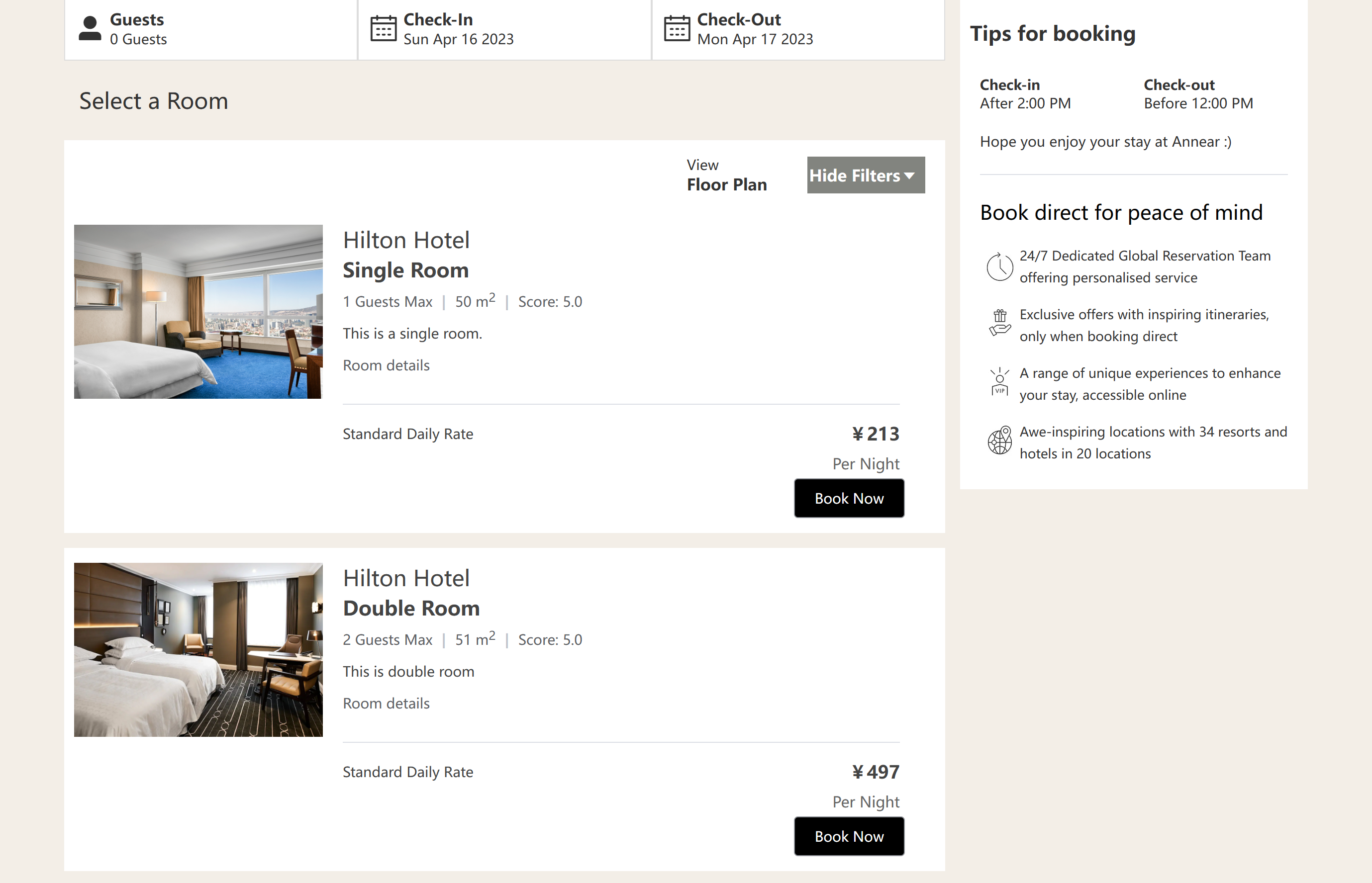
Task: Open the Check-In date picker
Action: tap(505, 30)
